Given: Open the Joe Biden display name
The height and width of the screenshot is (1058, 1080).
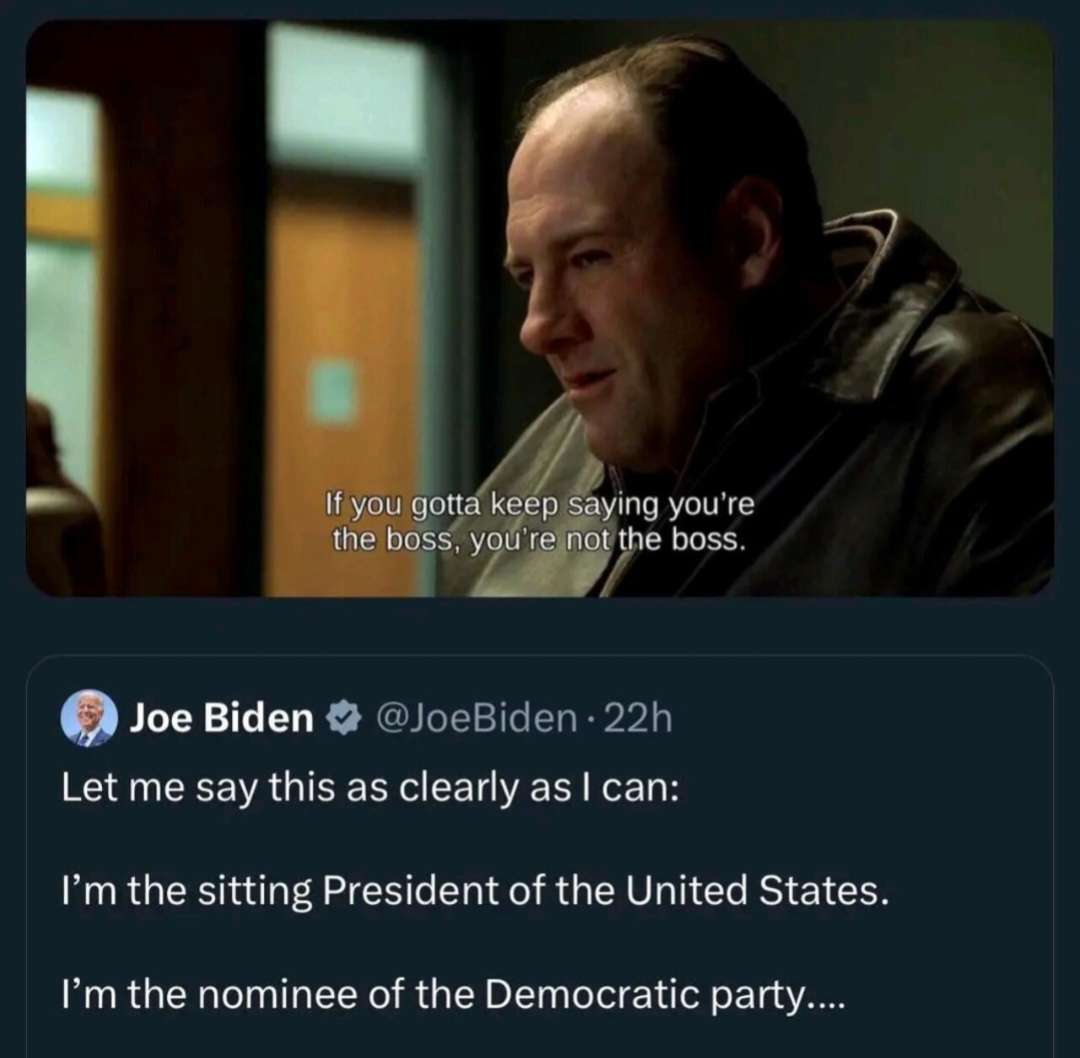Looking at the screenshot, I should click(221, 718).
